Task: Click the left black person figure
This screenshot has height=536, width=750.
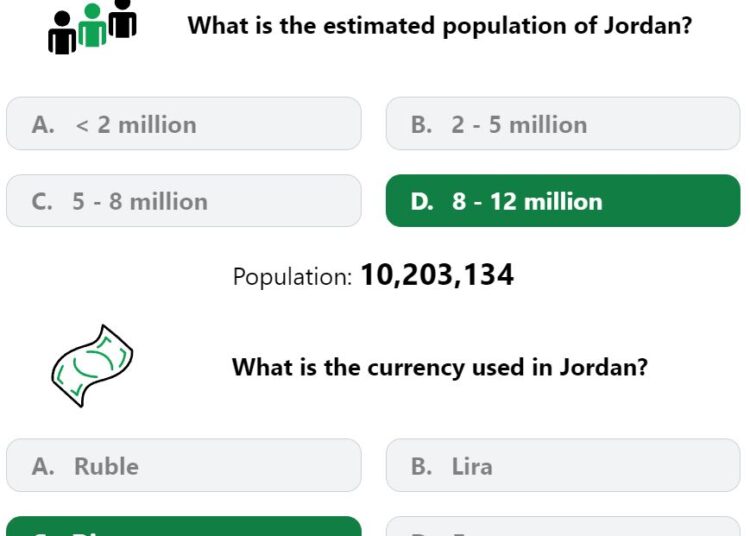Action: point(62,33)
